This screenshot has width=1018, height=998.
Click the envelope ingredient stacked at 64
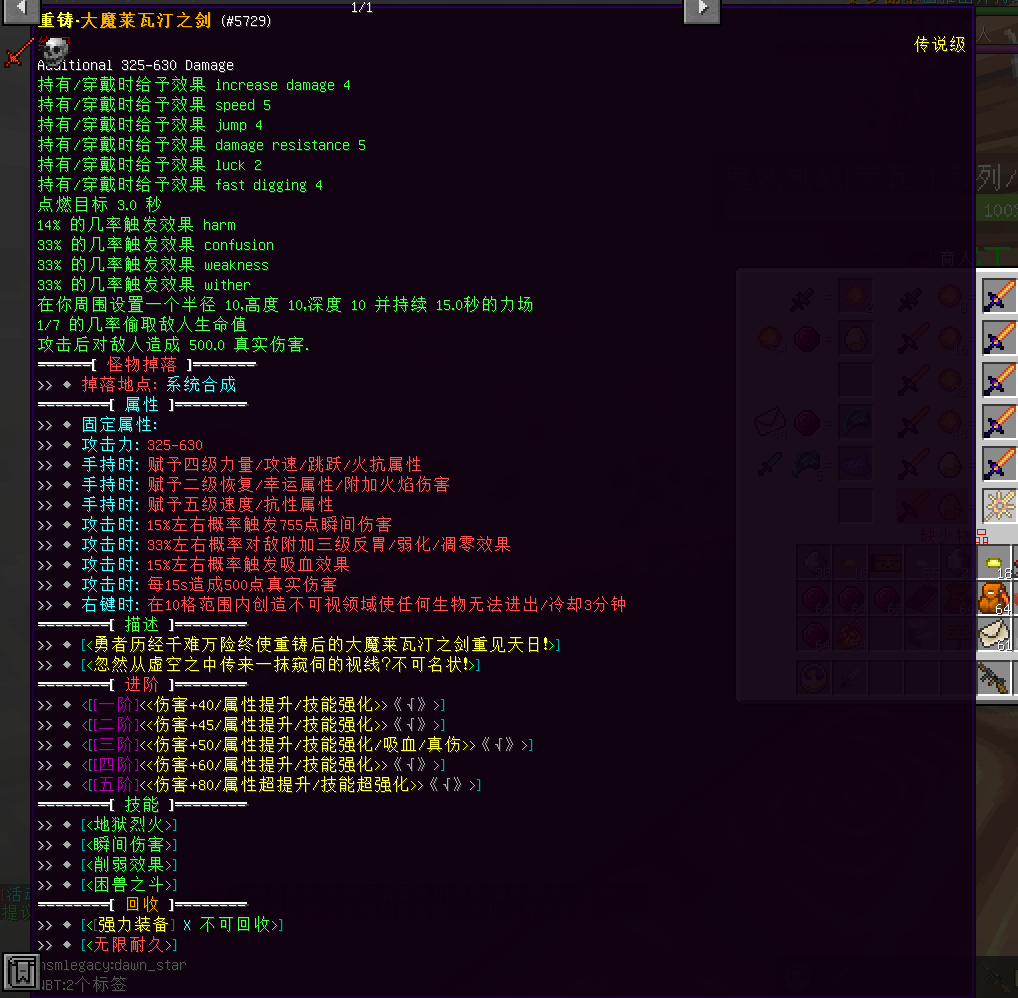click(x=769, y=420)
